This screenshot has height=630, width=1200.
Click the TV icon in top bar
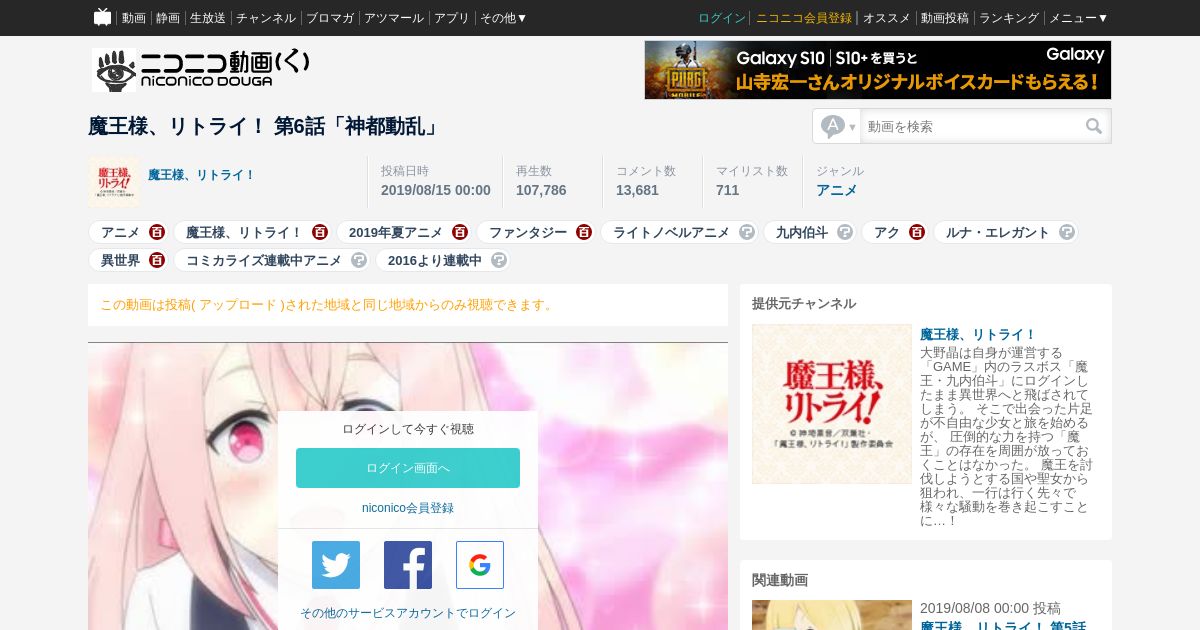point(102,17)
